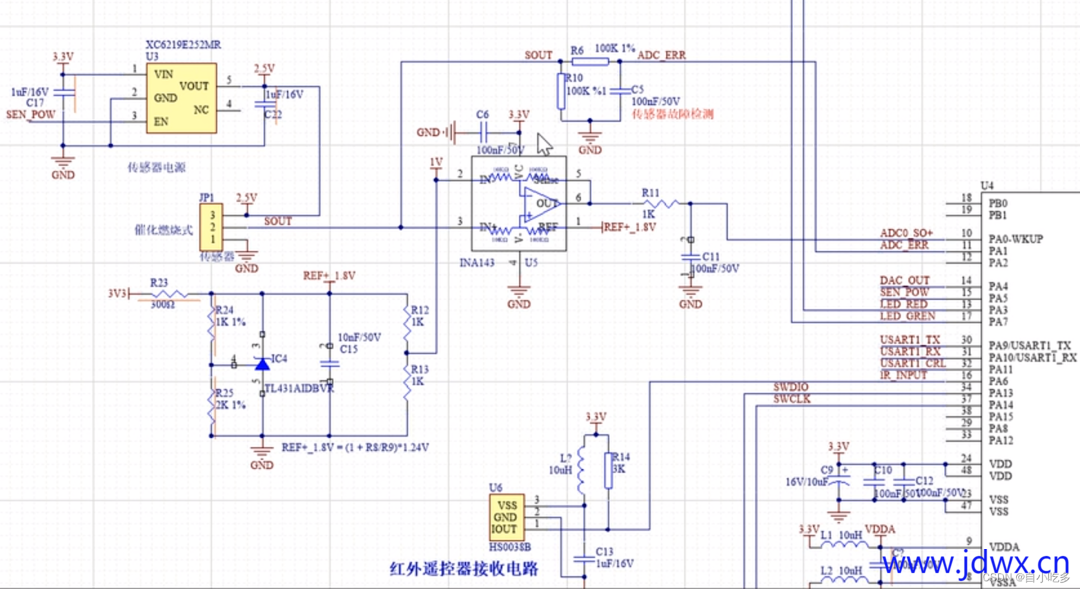Click the INA143 amplifier symbol U5
The width and height of the screenshot is (1080, 589).
coord(520,205)
